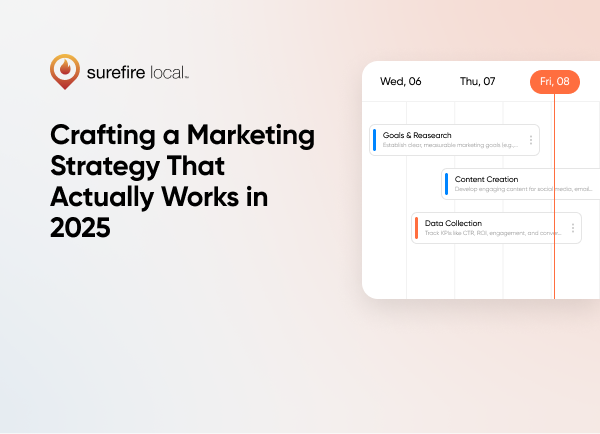Click the 'Establish clear, measurable marketing goals' description
The width and height of the screenshot is (600, 434).
(x=450, y=145)
